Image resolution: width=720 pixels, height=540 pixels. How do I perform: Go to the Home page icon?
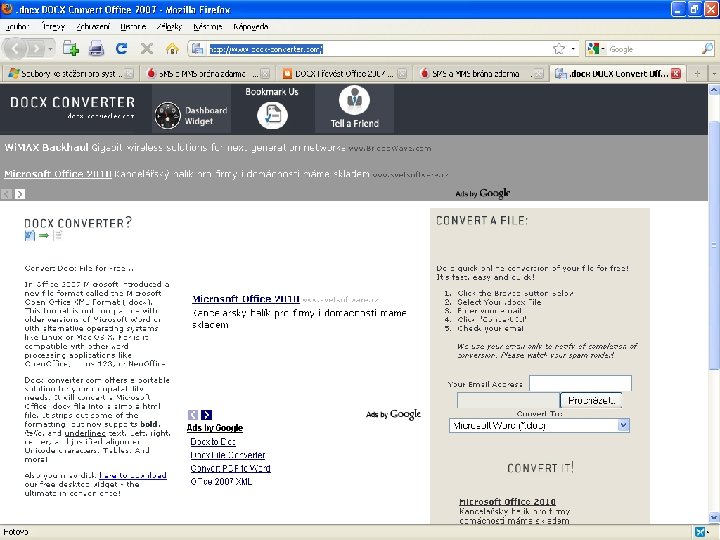coord(172,48)
